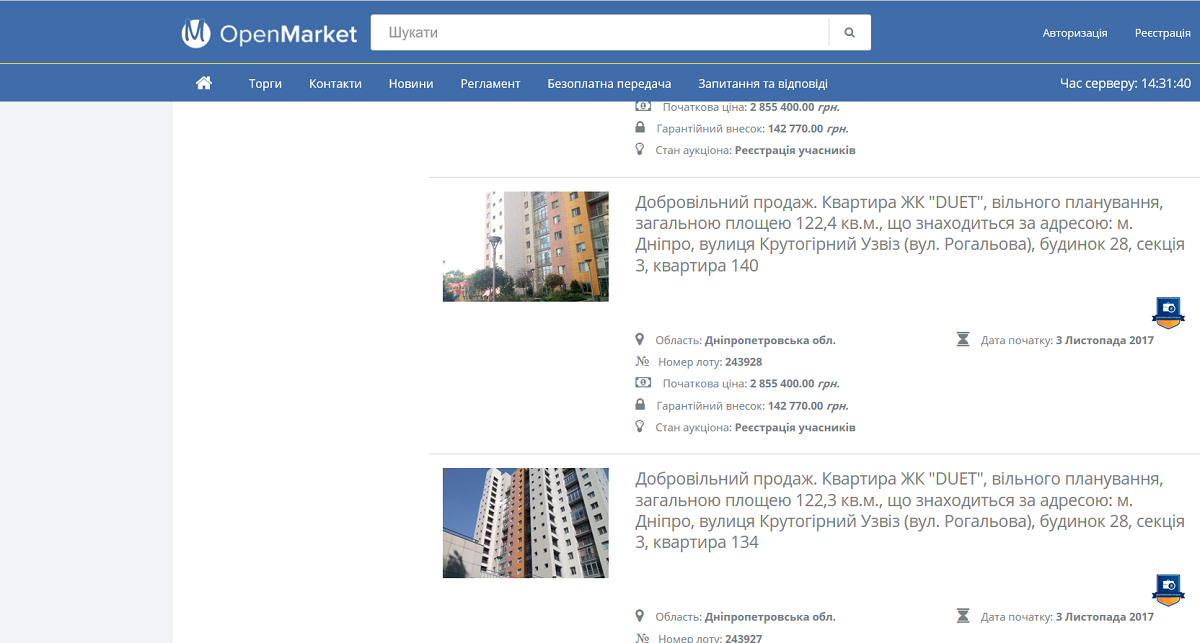Click the lot number icon beside Номер лоту
The width and height of the screenshot is (1200, 643).
pos(641,361)
